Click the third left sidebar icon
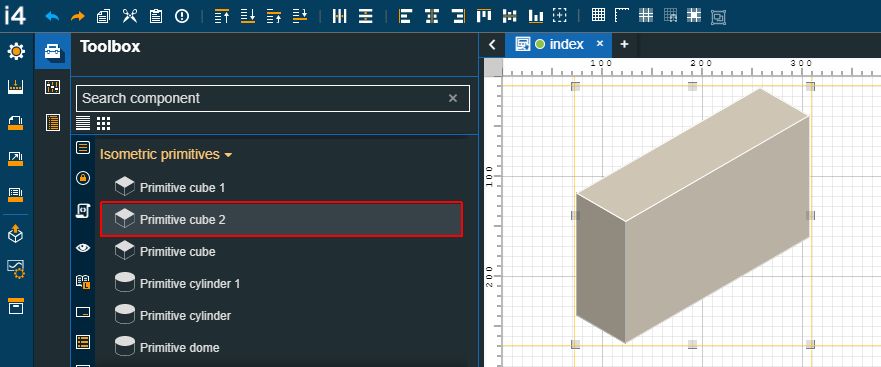 click(16, 123)
